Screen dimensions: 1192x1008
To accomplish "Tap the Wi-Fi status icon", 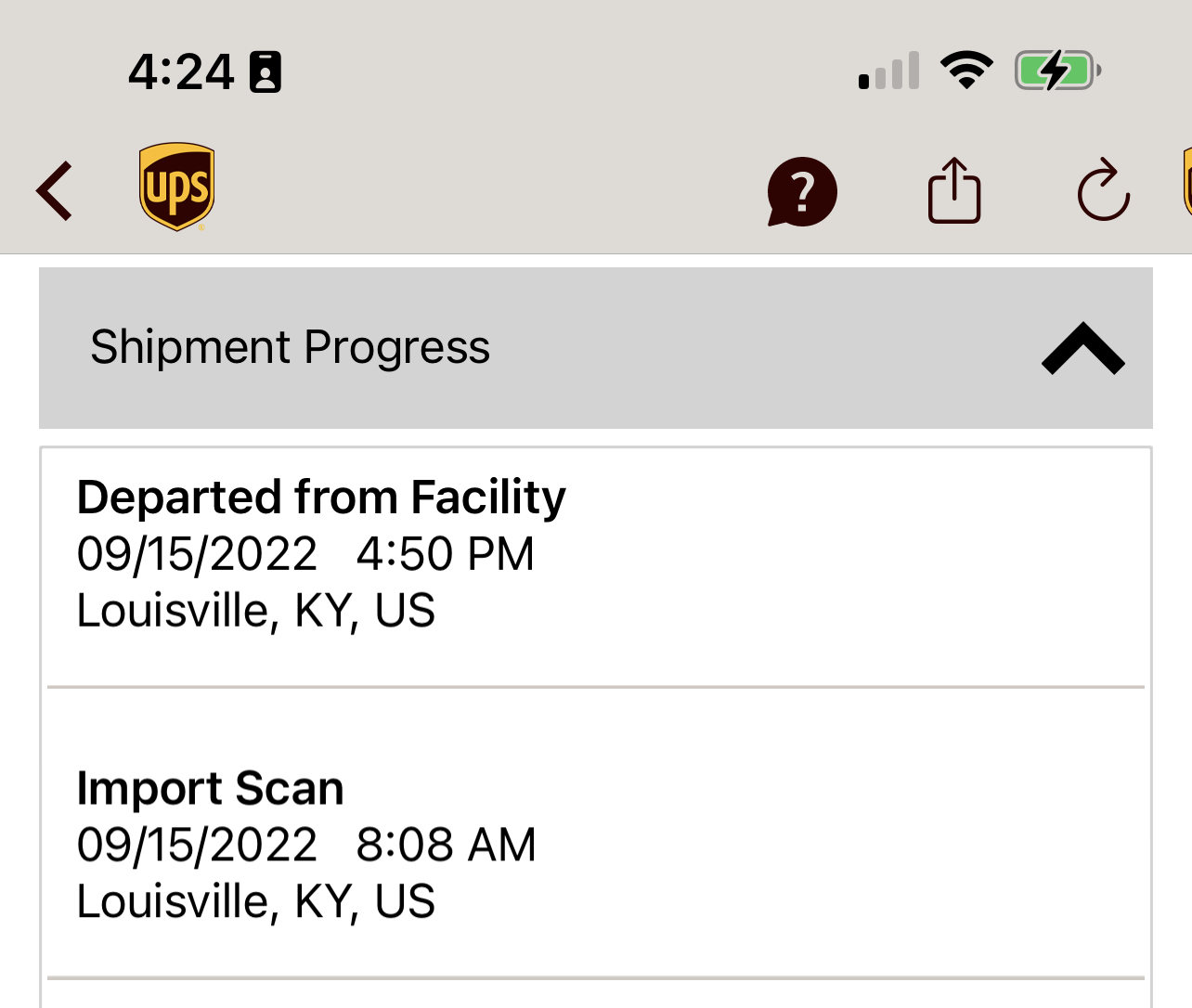I will point(966,71).
